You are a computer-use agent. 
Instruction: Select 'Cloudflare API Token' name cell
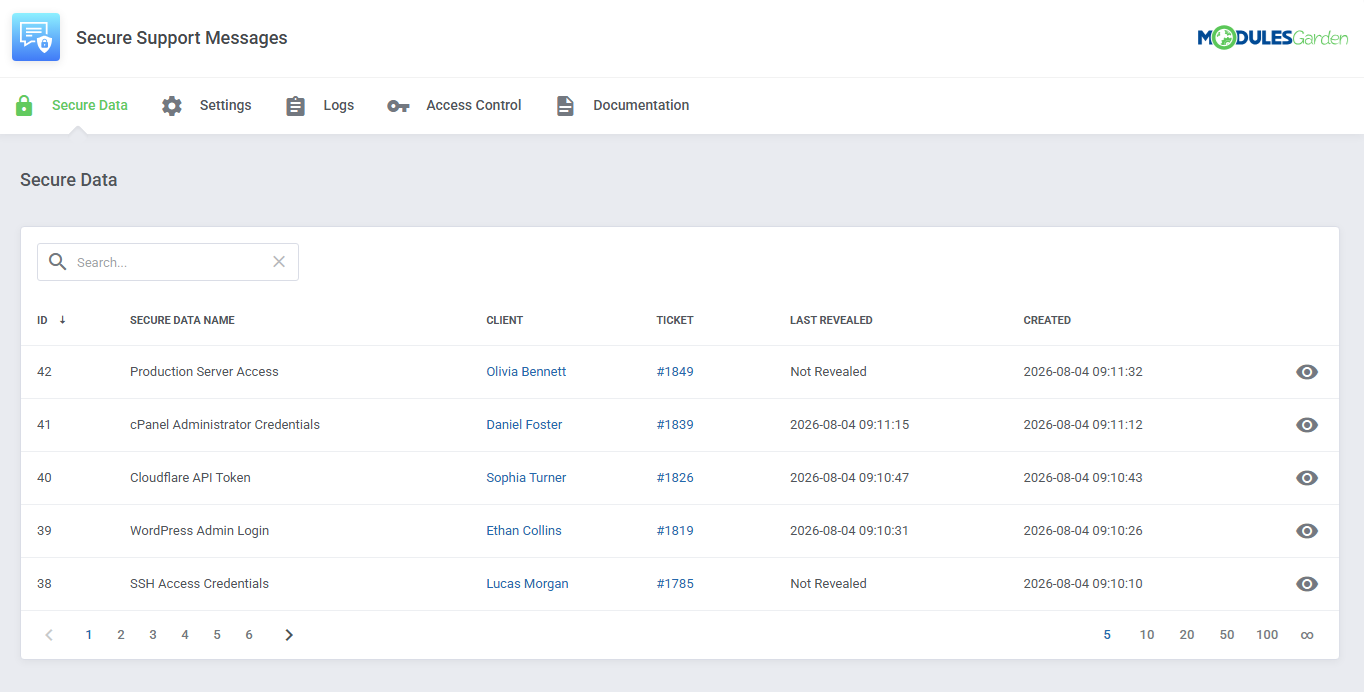coord(190,478)
